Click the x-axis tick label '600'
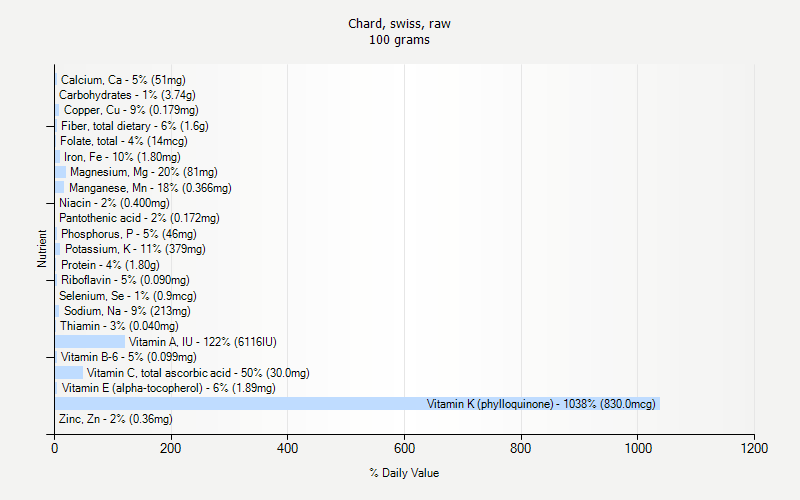 (404, 448)
